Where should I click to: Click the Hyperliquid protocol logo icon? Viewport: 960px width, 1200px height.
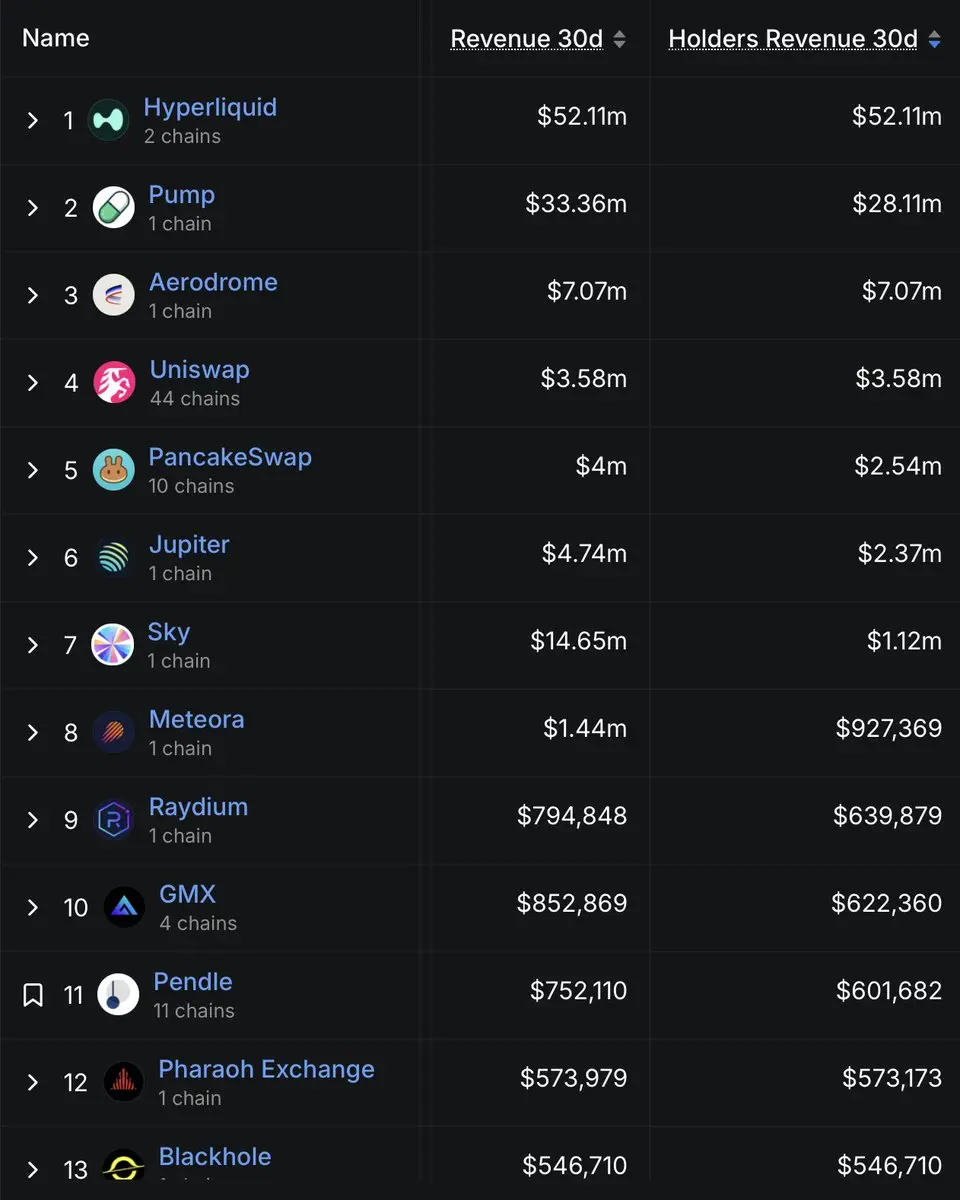click(x=108, y=120)
